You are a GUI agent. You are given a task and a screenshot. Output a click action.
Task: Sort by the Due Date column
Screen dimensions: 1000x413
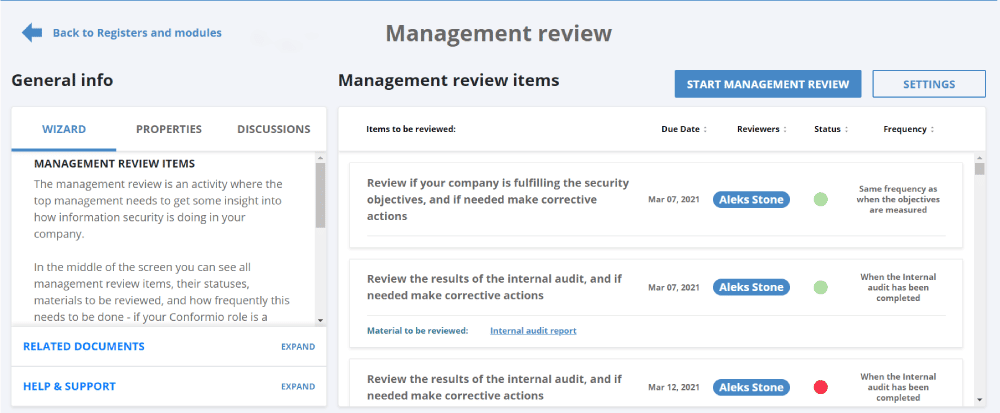pos(684,129)
